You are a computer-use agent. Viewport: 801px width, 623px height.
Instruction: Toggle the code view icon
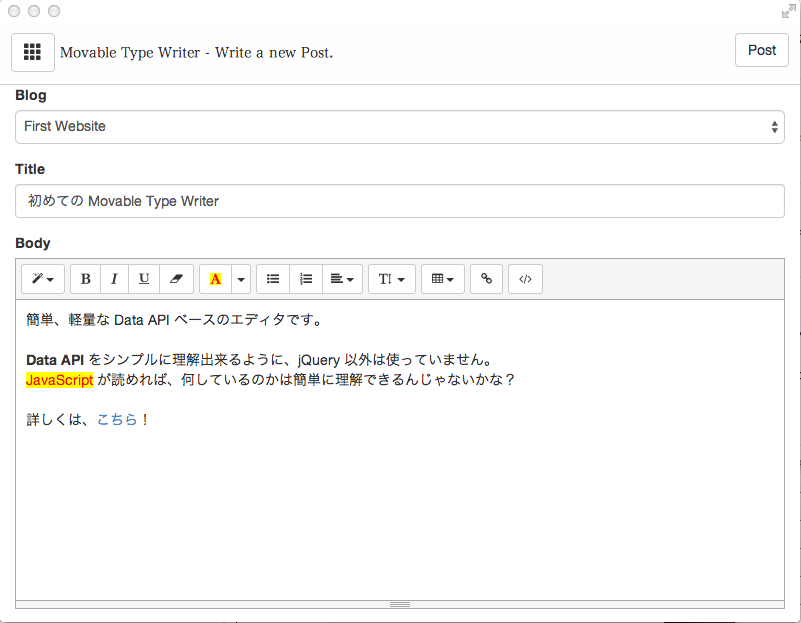click(525, 279)
